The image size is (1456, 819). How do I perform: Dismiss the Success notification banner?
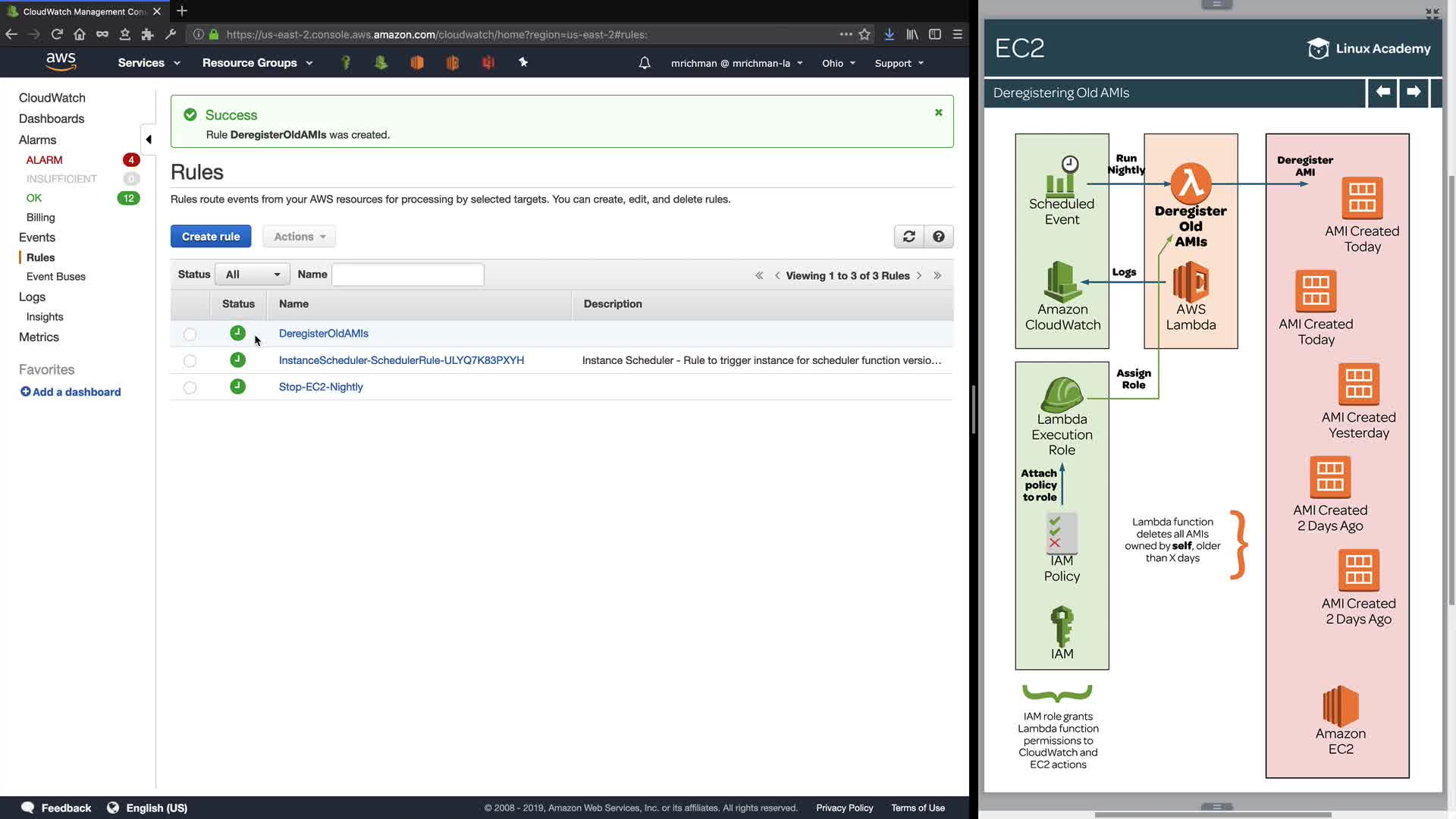click(x=938, y=112)
